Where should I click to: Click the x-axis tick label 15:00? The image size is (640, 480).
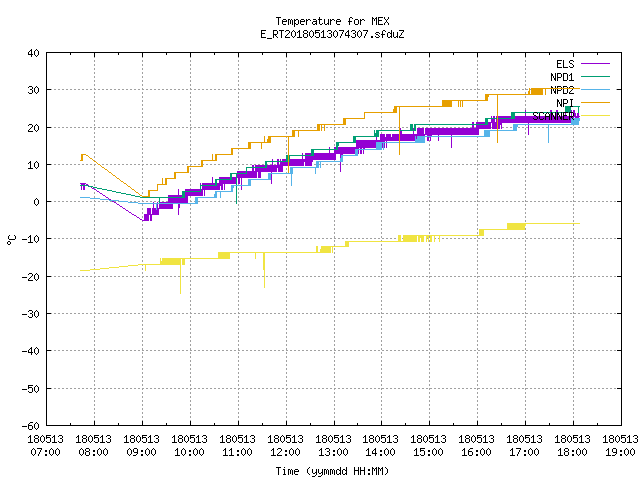(x=429, y=452)
